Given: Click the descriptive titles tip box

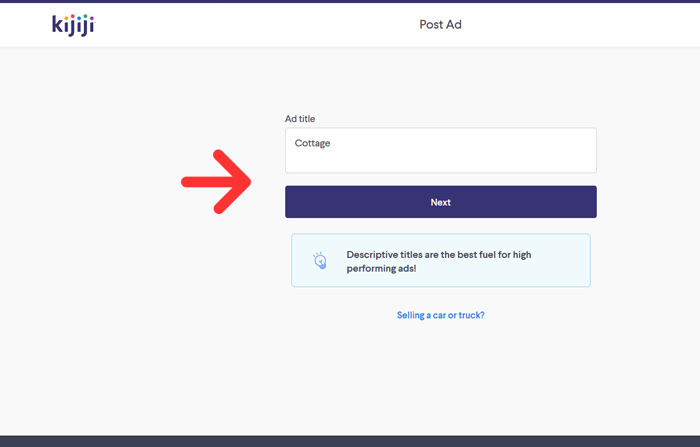Looking at the screenshot, I should click(441, 260).
